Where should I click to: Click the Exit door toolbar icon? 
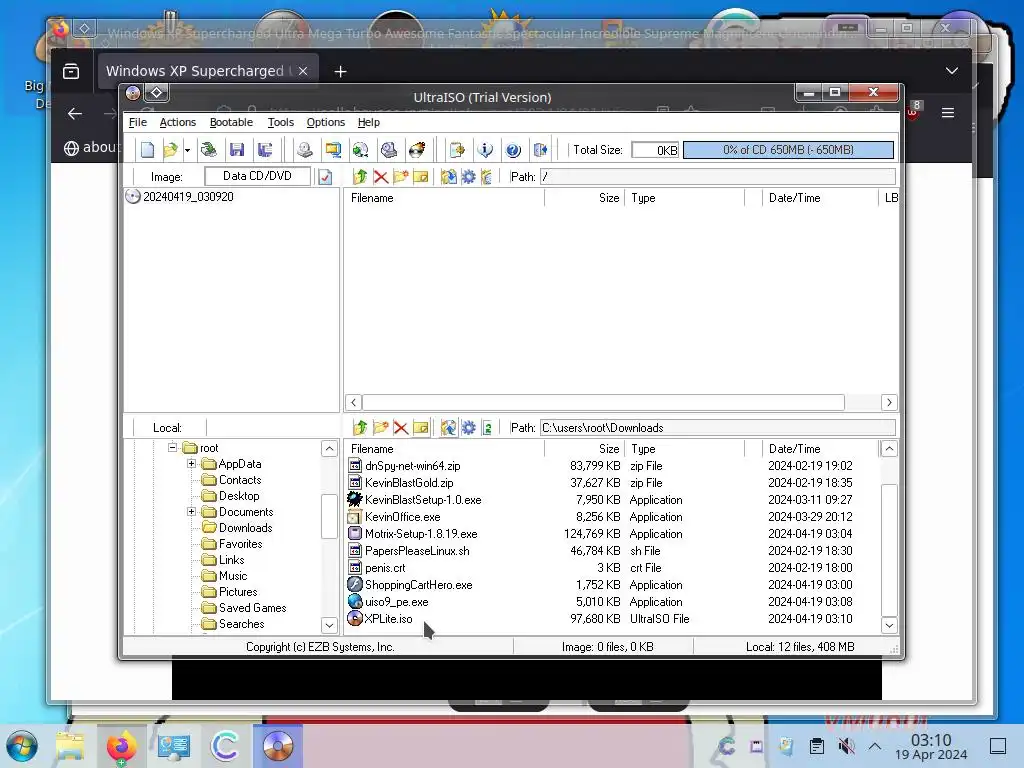[x=541, y=150]
